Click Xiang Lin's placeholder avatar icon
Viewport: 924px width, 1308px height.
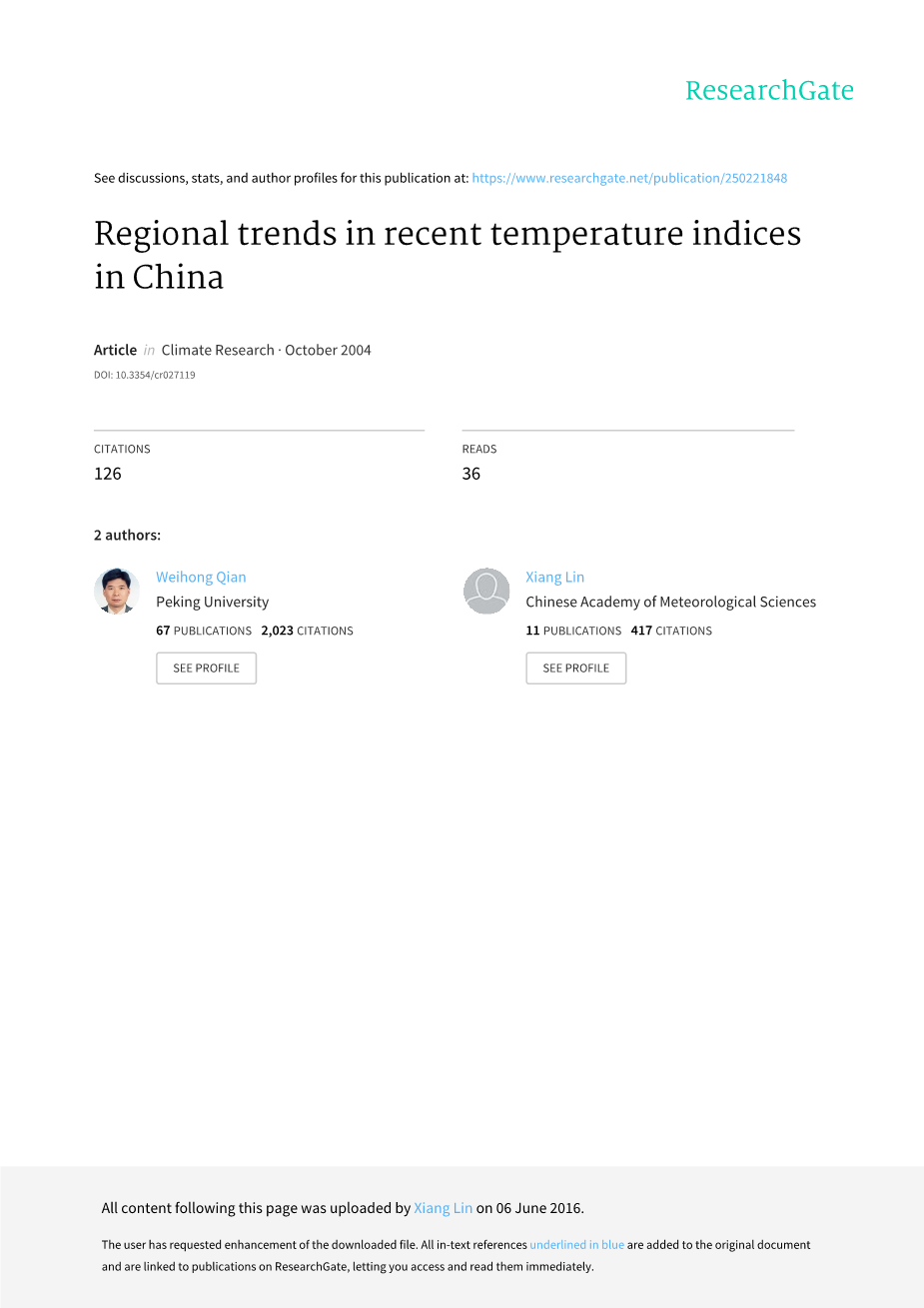click(x=486, y=591)
